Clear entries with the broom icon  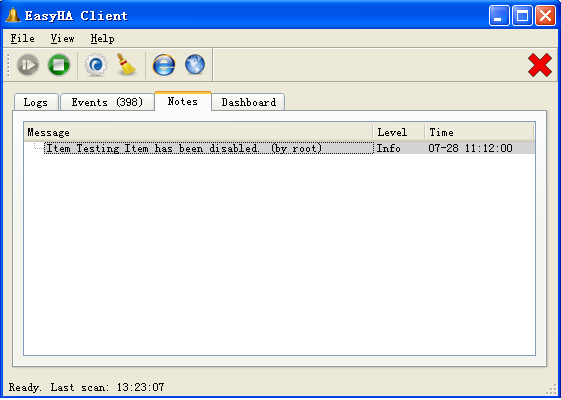click(x=126, y=65)
